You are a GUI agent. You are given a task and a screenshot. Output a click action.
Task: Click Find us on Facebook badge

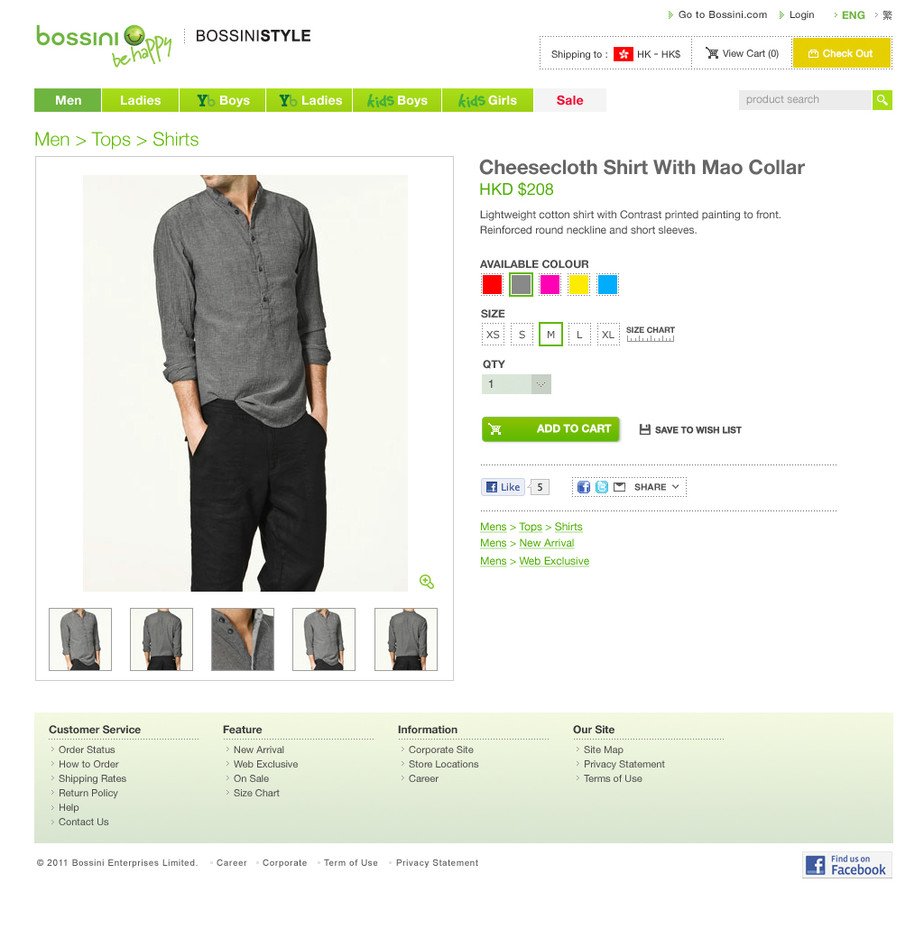pos(847,865)
